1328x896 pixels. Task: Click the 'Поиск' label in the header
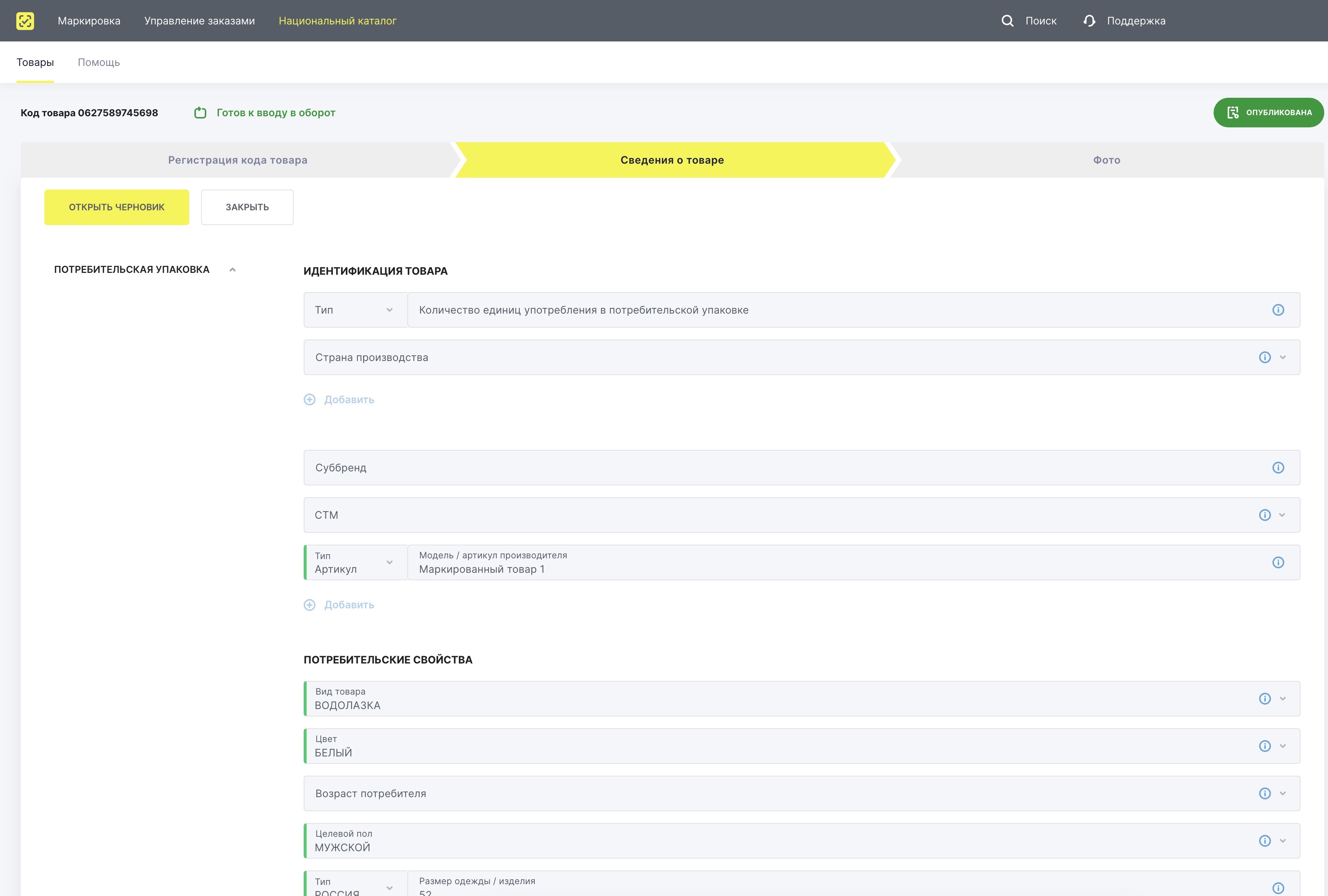pyautogui.click(x=1041, y=21)
